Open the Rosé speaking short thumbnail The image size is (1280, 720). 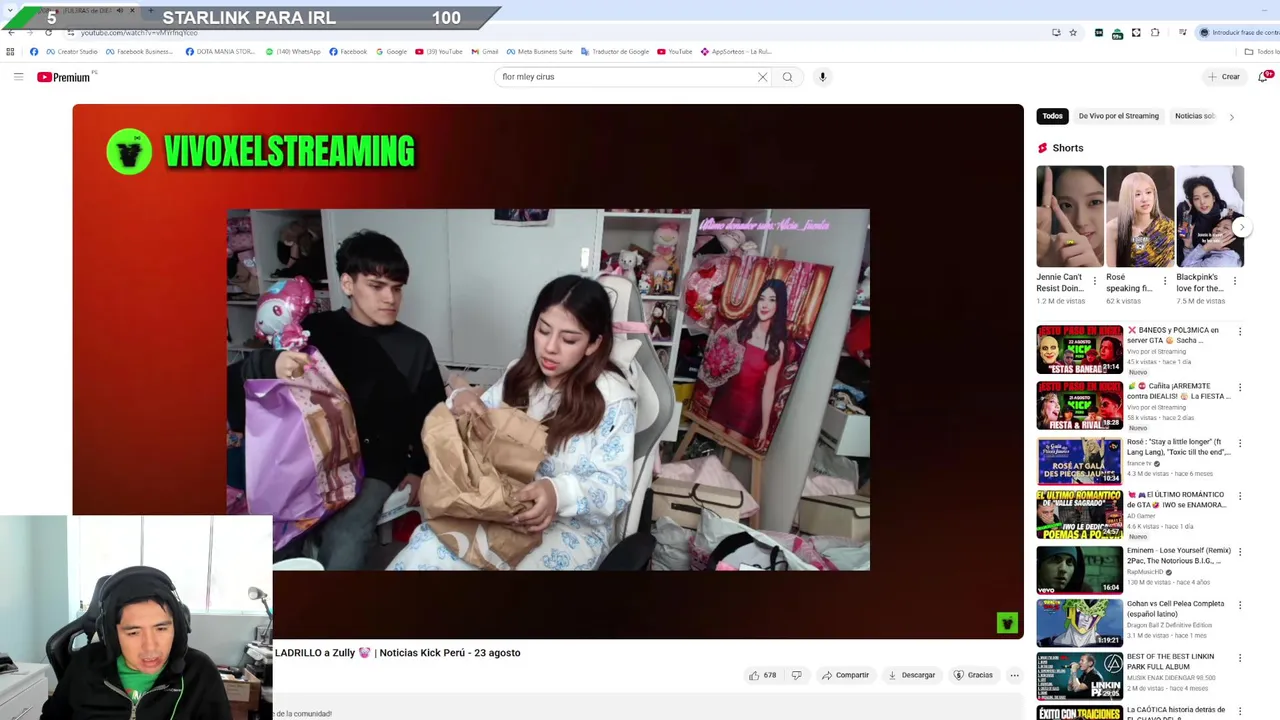click(x=1140, y=216)
